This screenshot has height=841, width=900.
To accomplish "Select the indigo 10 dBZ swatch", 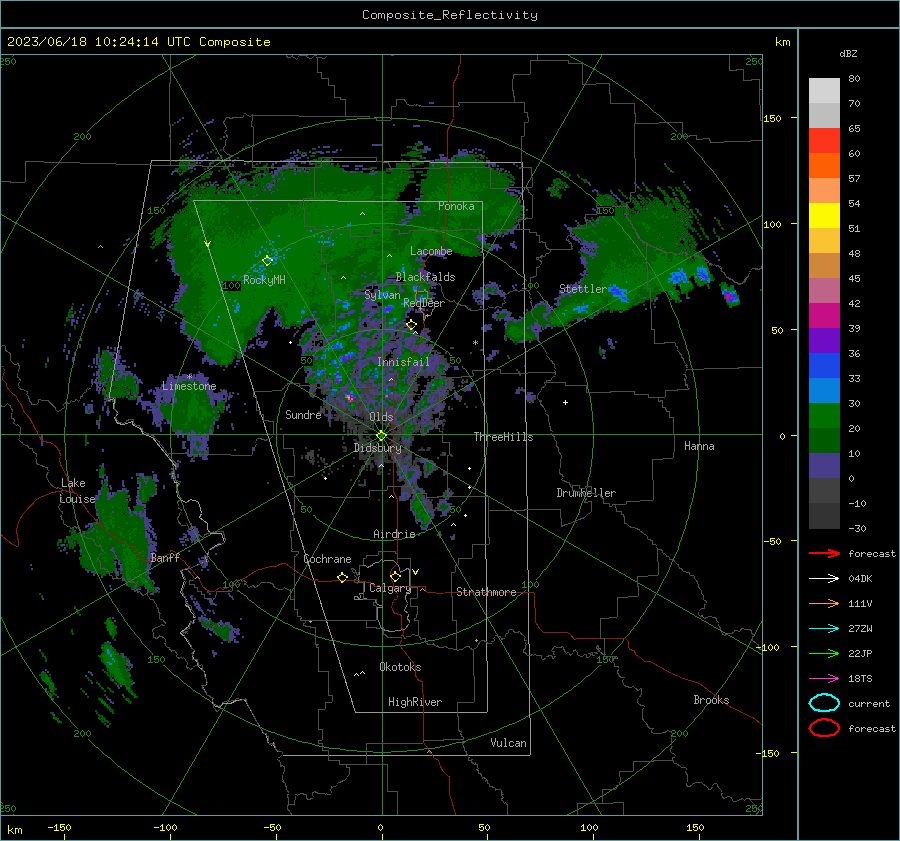I will point(824,465).
